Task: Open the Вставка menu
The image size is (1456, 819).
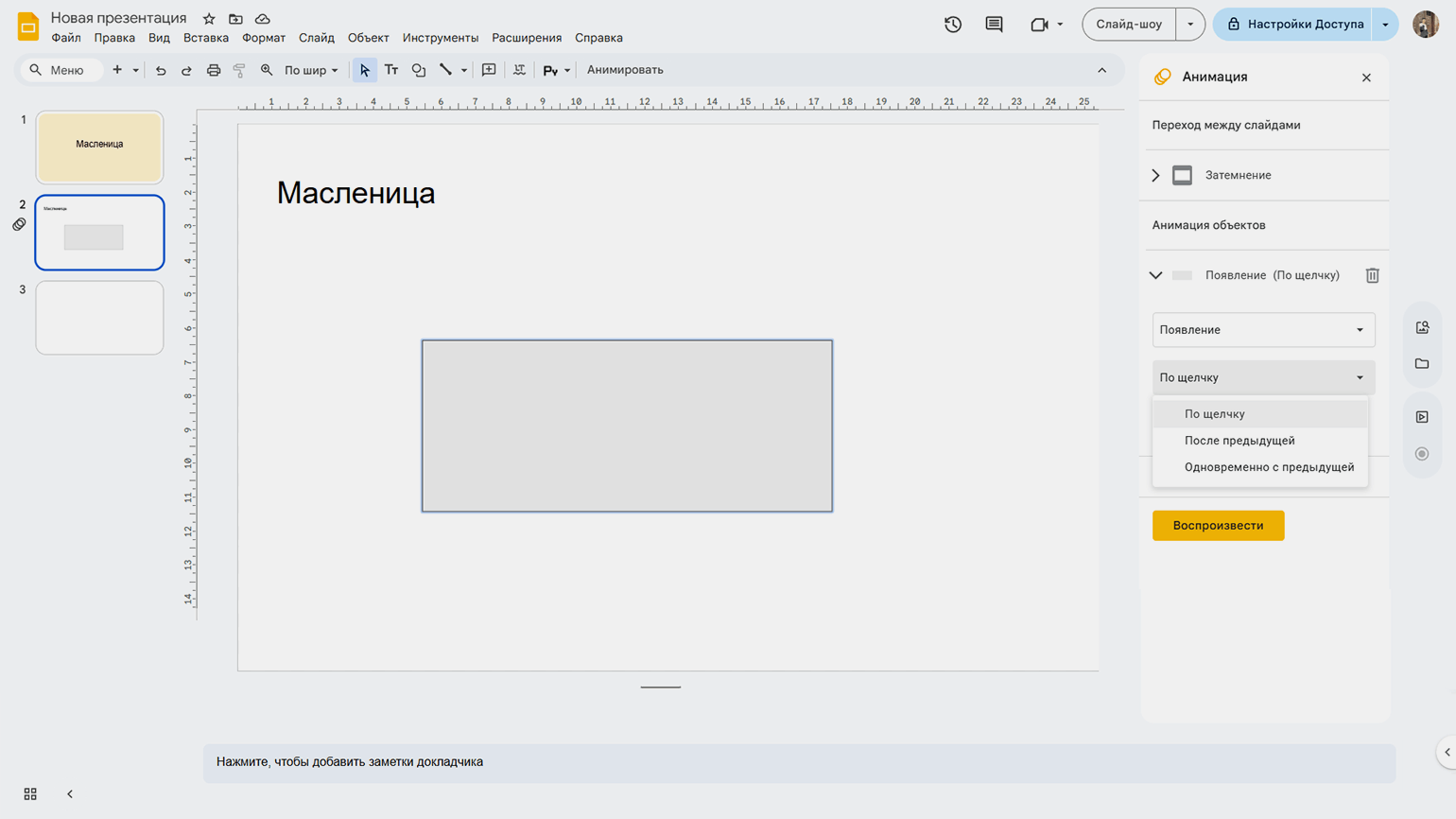Action: (205, 38)
